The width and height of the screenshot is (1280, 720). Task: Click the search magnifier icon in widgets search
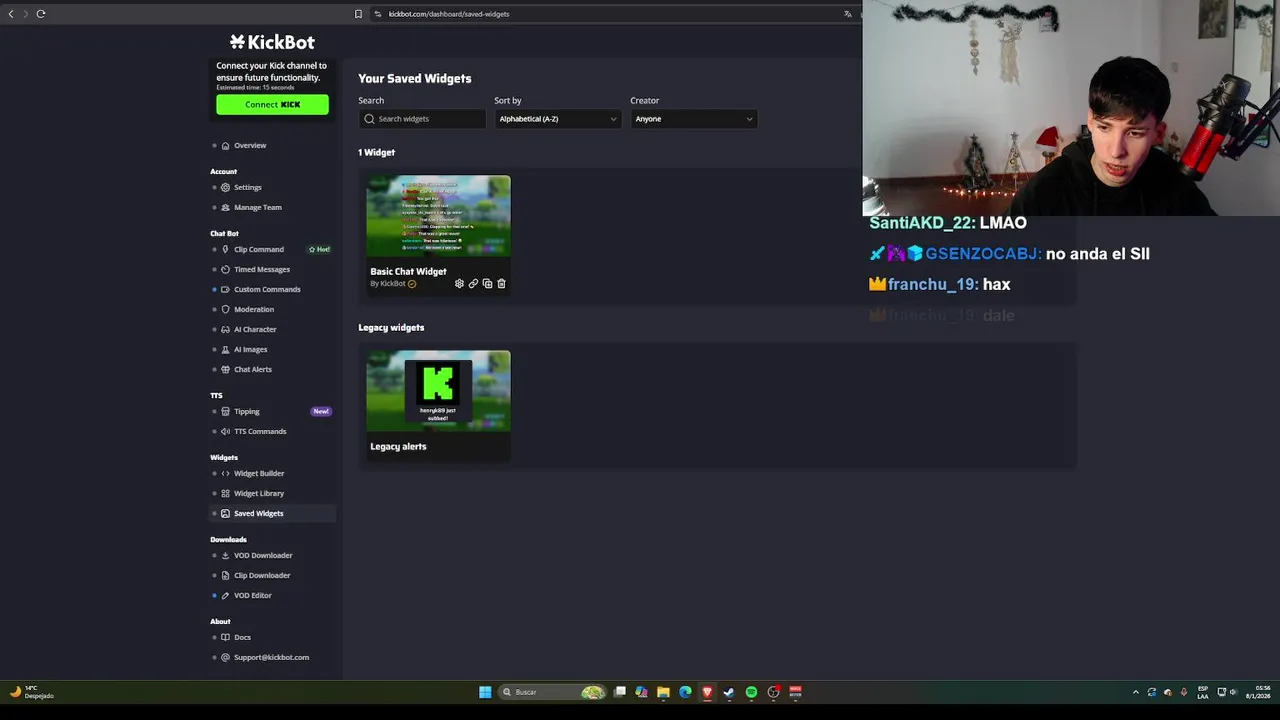click(370, 119)
